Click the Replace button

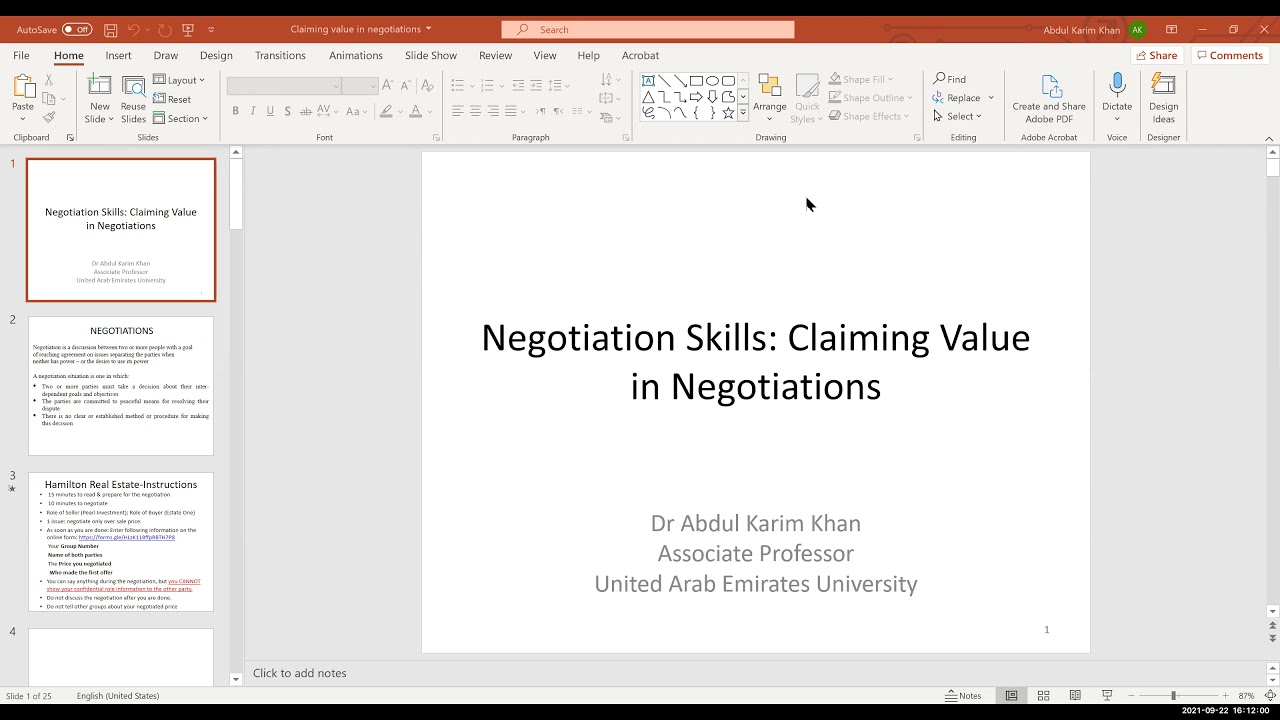(x=958, y=98)
